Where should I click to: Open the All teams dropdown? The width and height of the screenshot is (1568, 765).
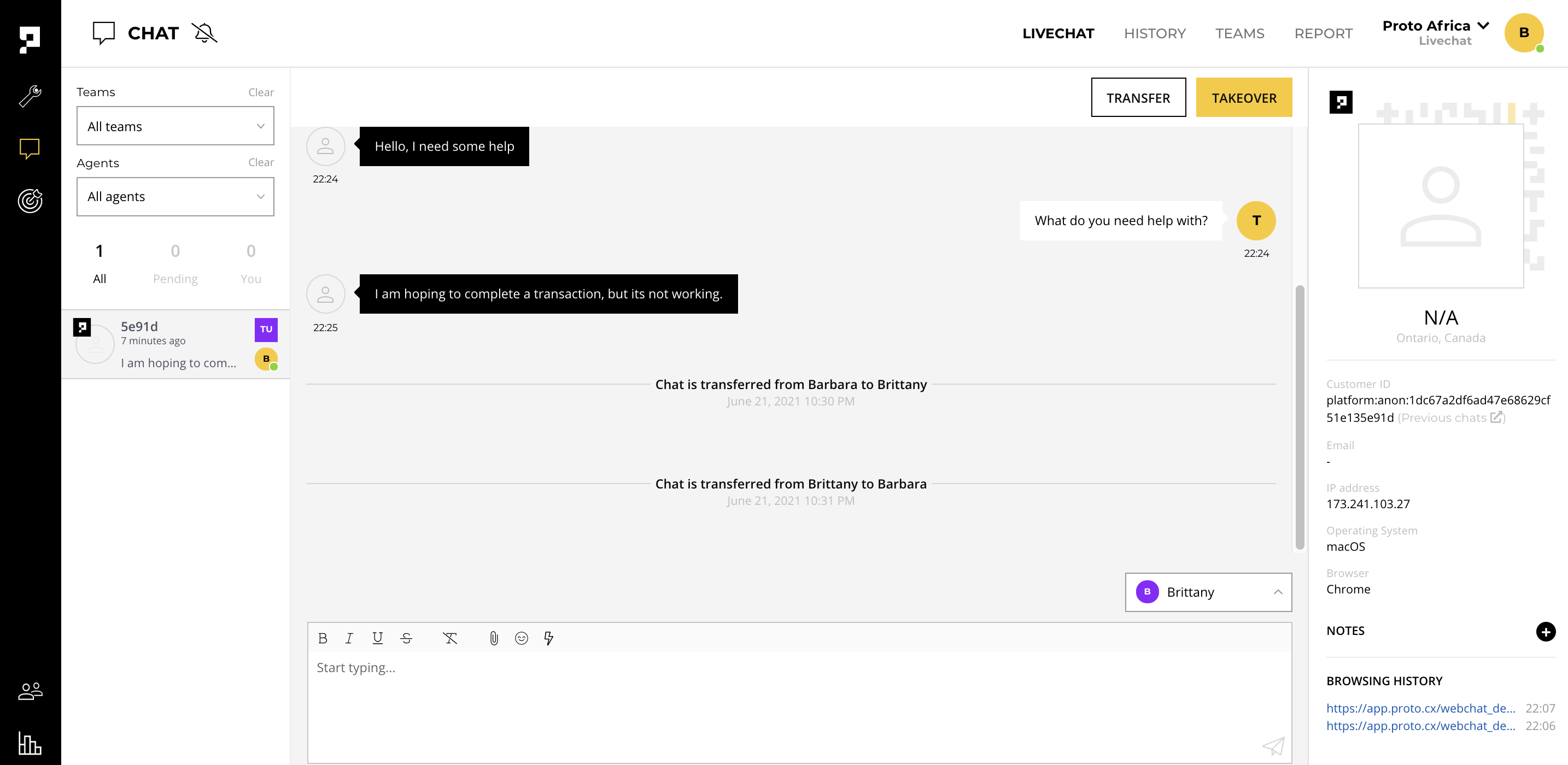pyautogui.click(x=175, y=126)
